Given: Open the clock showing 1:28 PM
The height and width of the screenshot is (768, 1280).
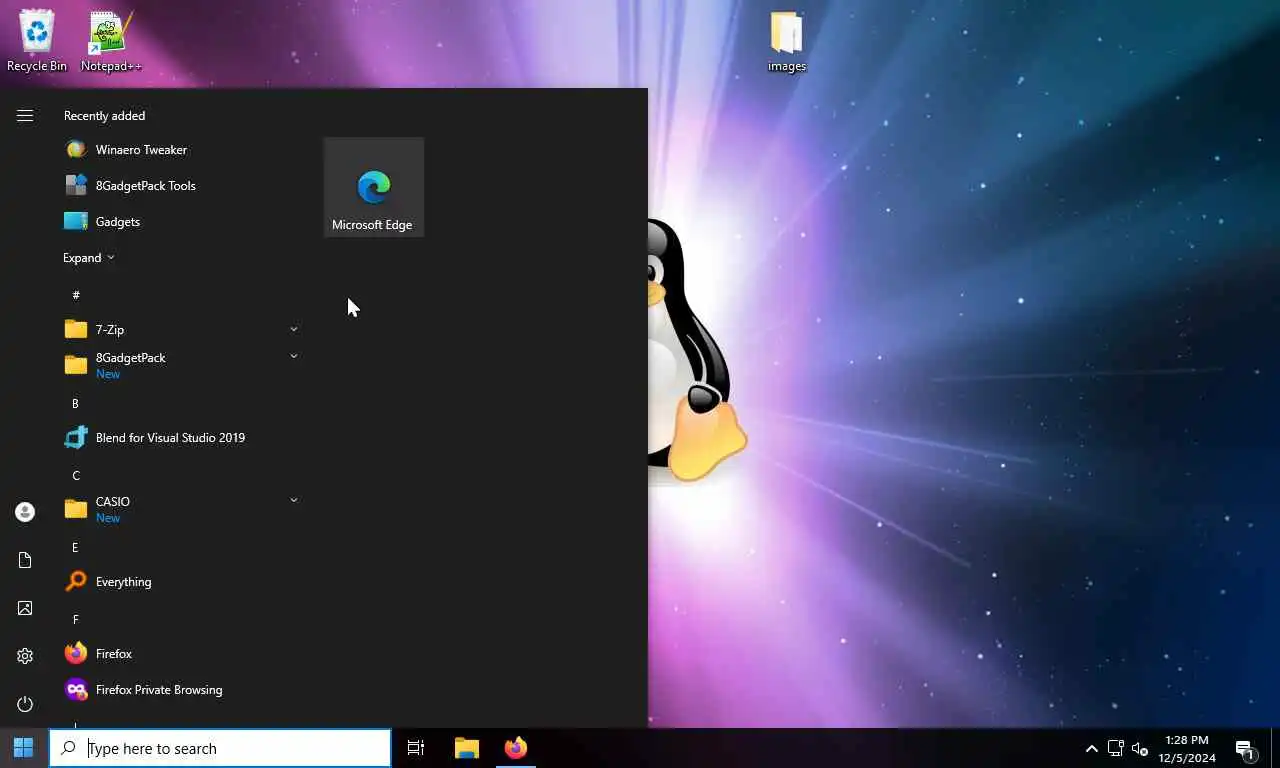Looking at the screenshot, I should click(1189, 748).
